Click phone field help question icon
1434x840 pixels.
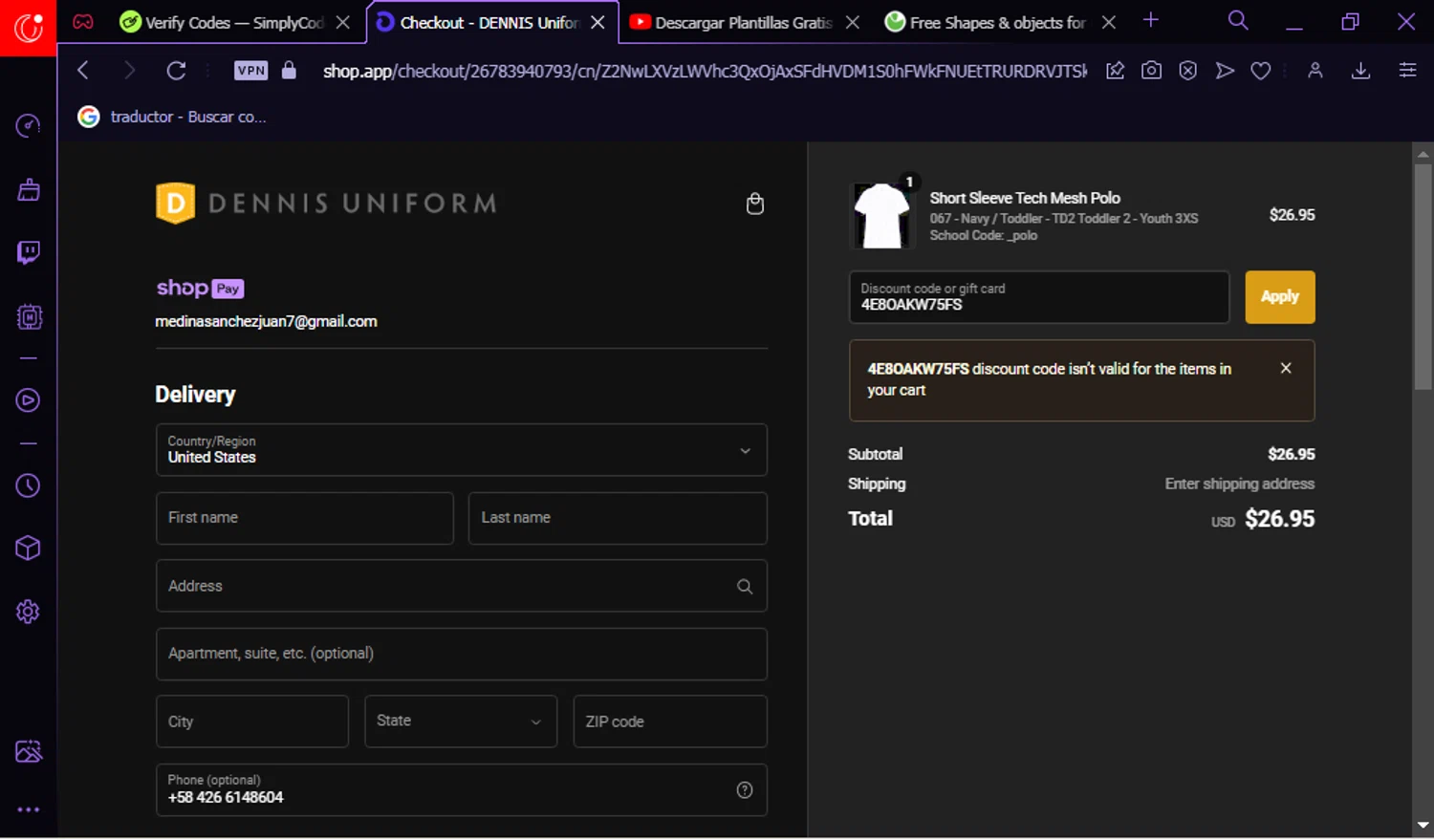click(x=745, y=790)
